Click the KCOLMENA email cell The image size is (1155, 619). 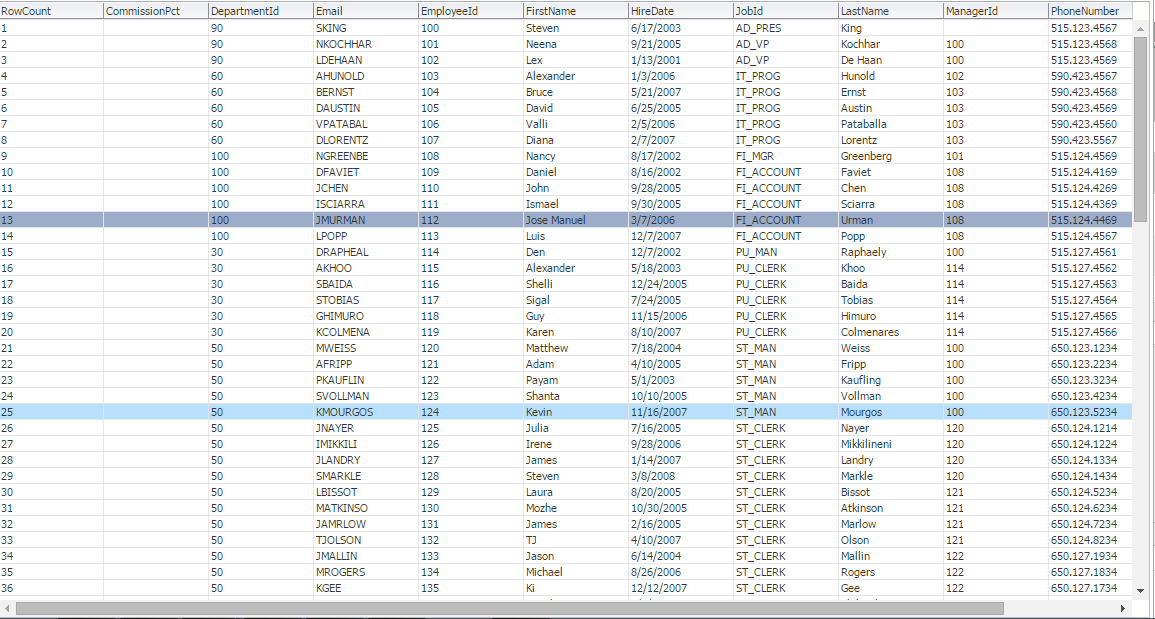coord(366,332)
